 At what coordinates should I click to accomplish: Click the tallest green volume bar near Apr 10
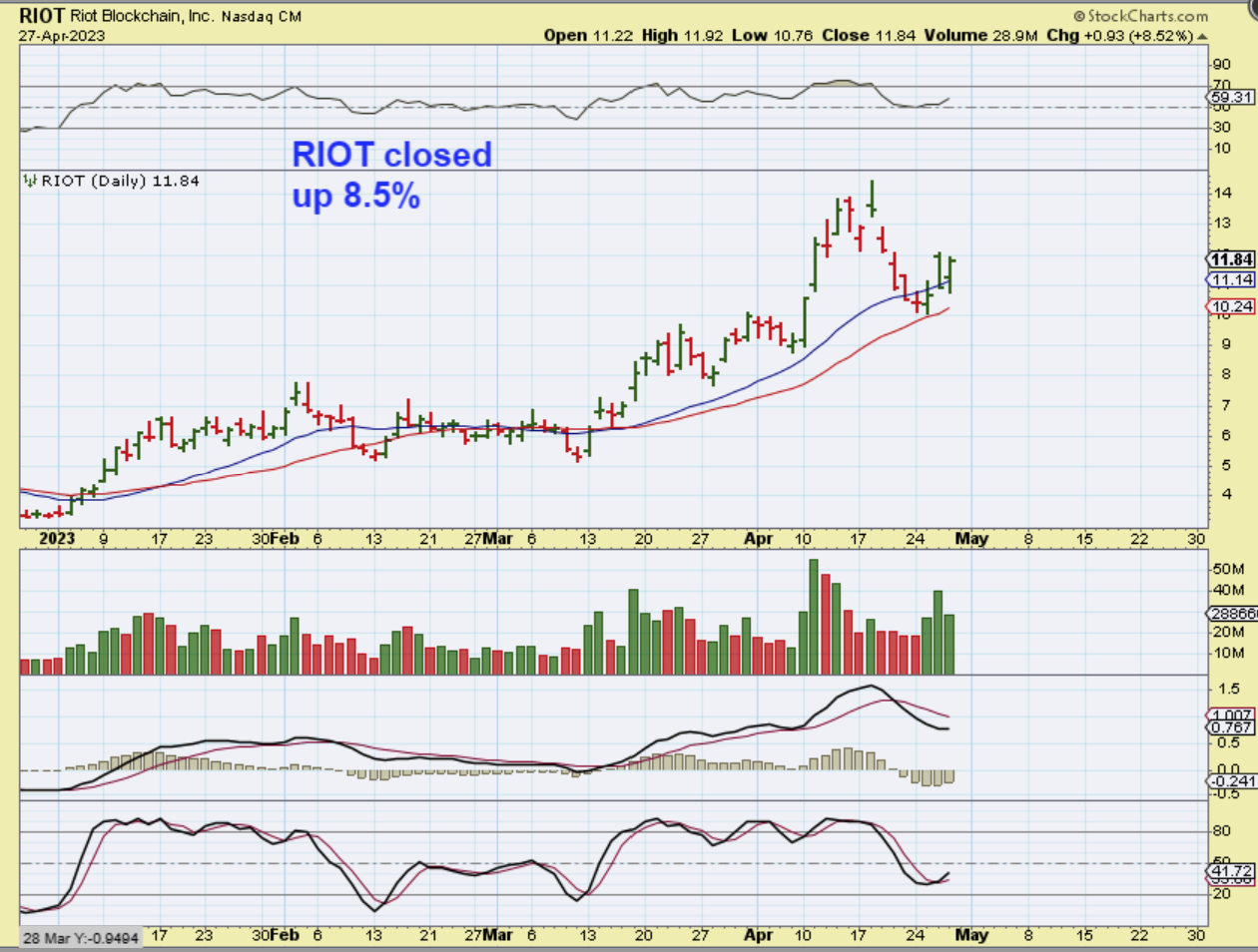point(814,617)
